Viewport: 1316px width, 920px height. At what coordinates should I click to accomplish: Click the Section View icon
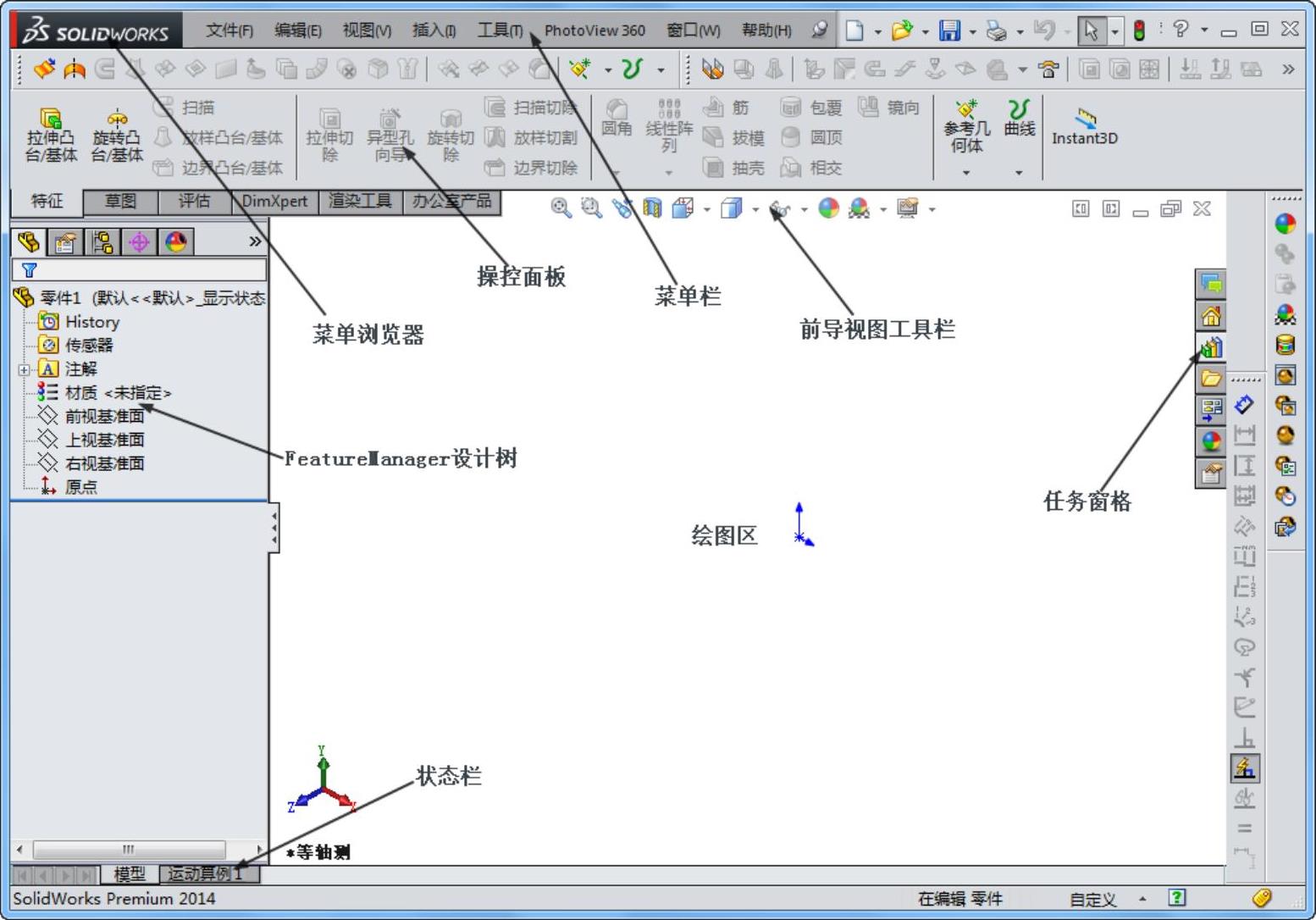(652, 208)
